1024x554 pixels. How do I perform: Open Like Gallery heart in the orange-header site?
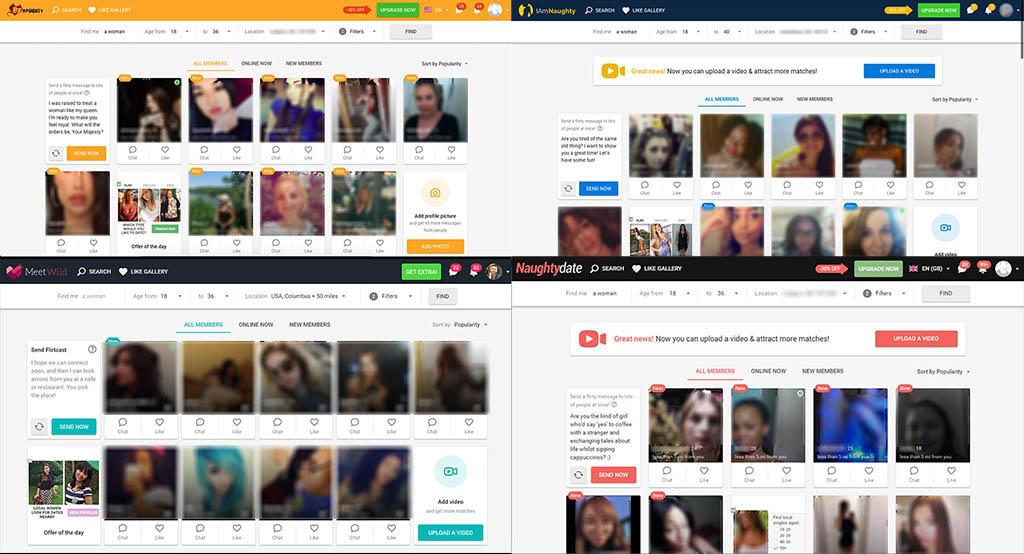click(x=91, y=10)
